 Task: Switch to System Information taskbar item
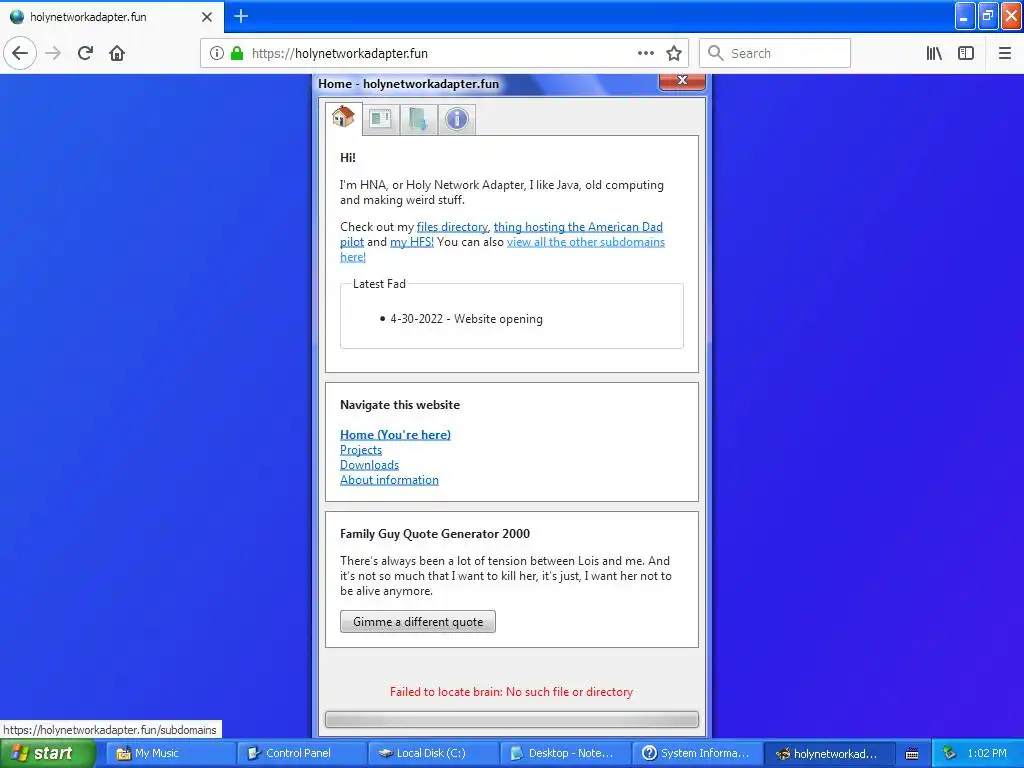697,753
